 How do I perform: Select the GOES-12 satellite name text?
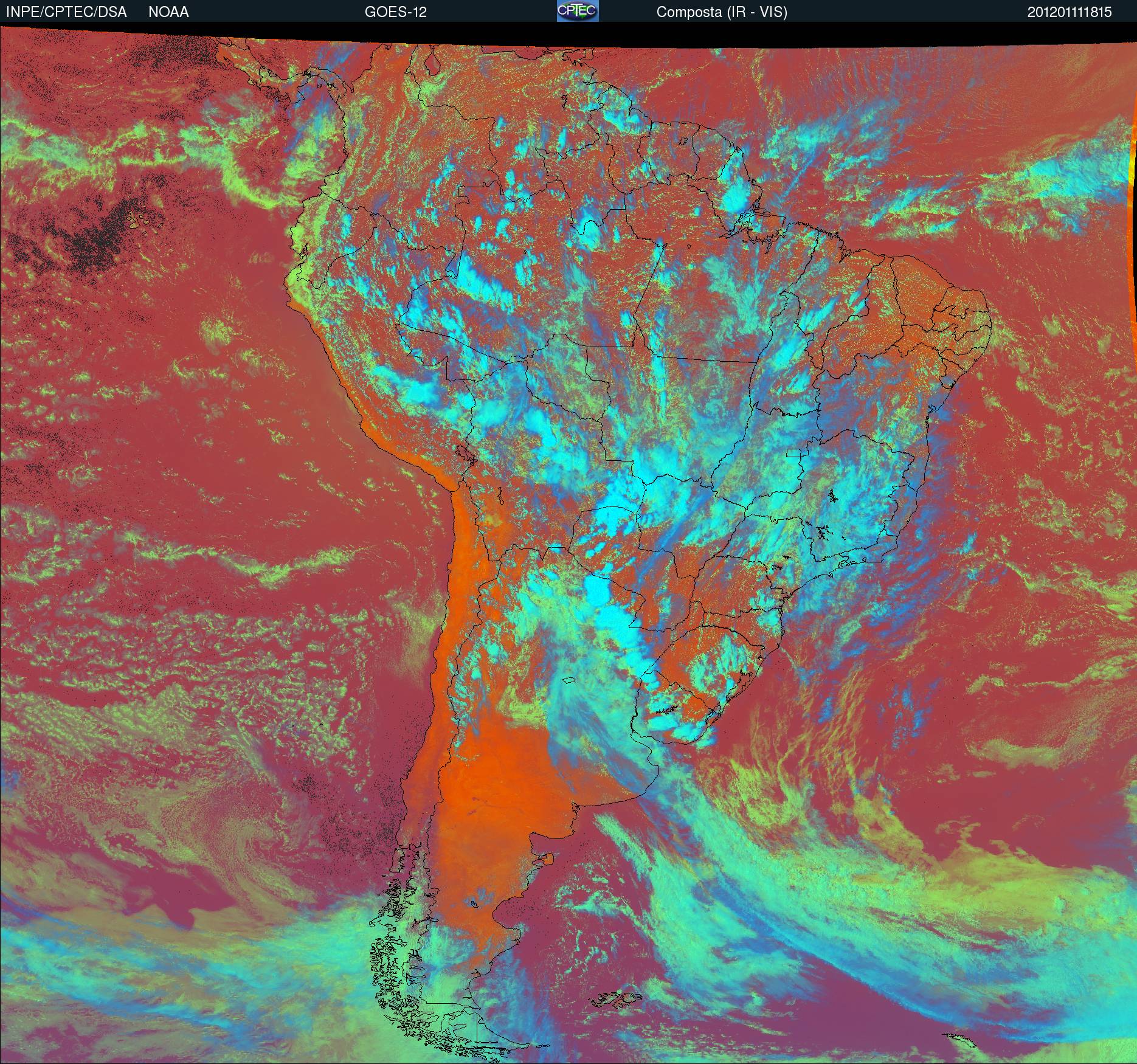tap(395, 12)
